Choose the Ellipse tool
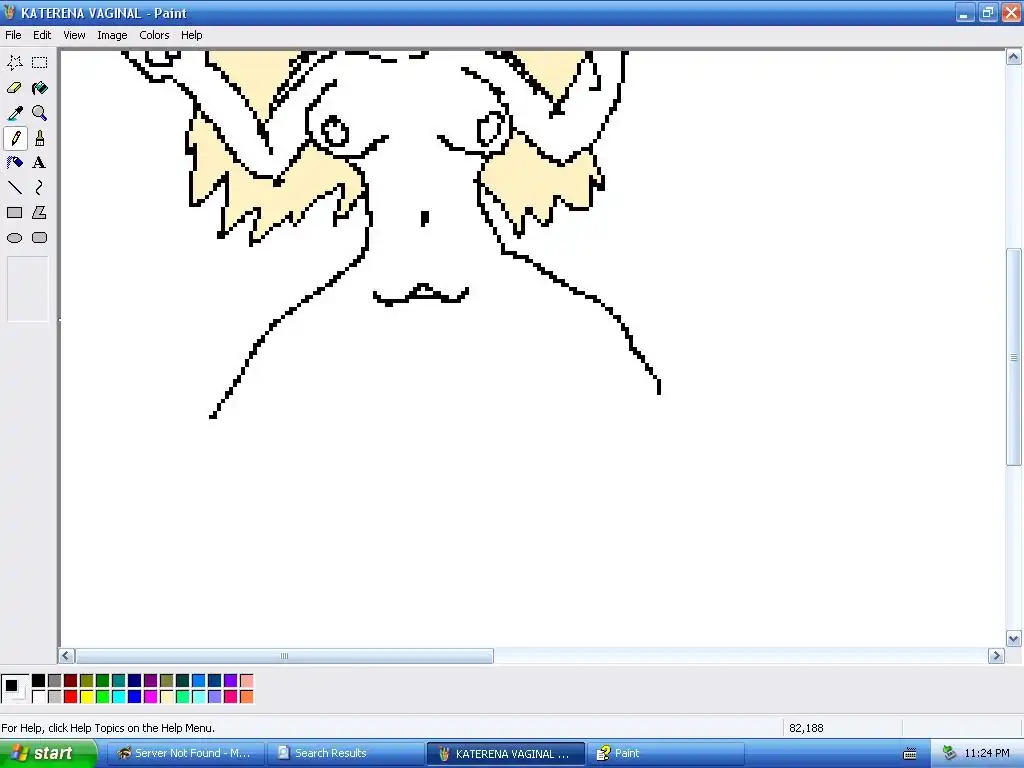1024x768 pixels. [15, 238]
